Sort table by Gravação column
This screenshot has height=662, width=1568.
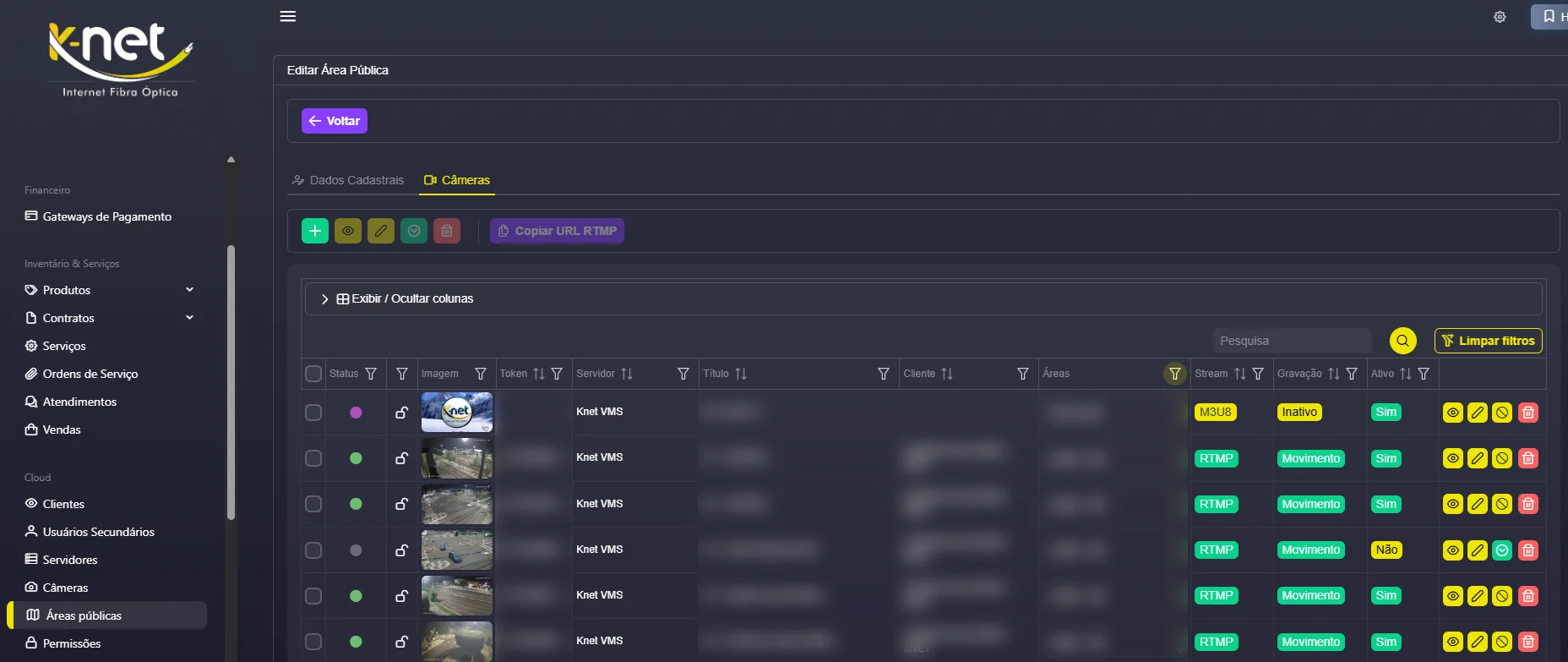tap(1334, 374)
